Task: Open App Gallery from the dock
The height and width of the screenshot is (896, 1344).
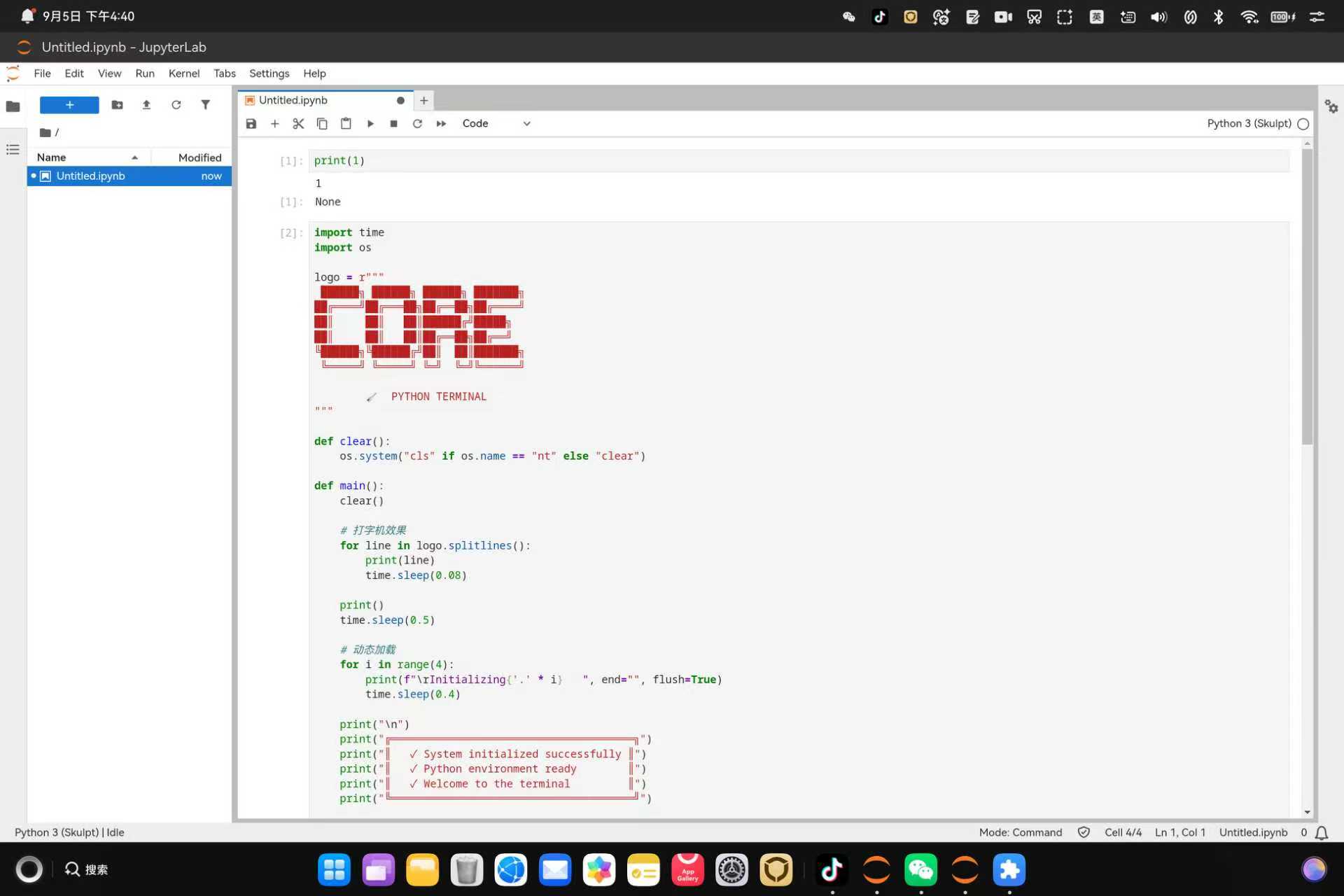Action: tap(687, 870)
